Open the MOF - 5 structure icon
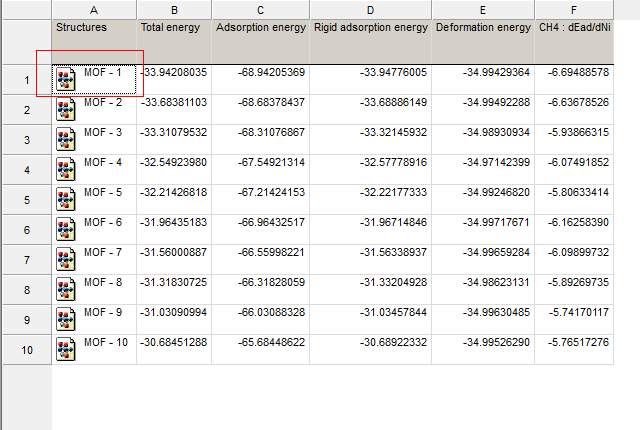640x430 pixels. coord(66,199)
